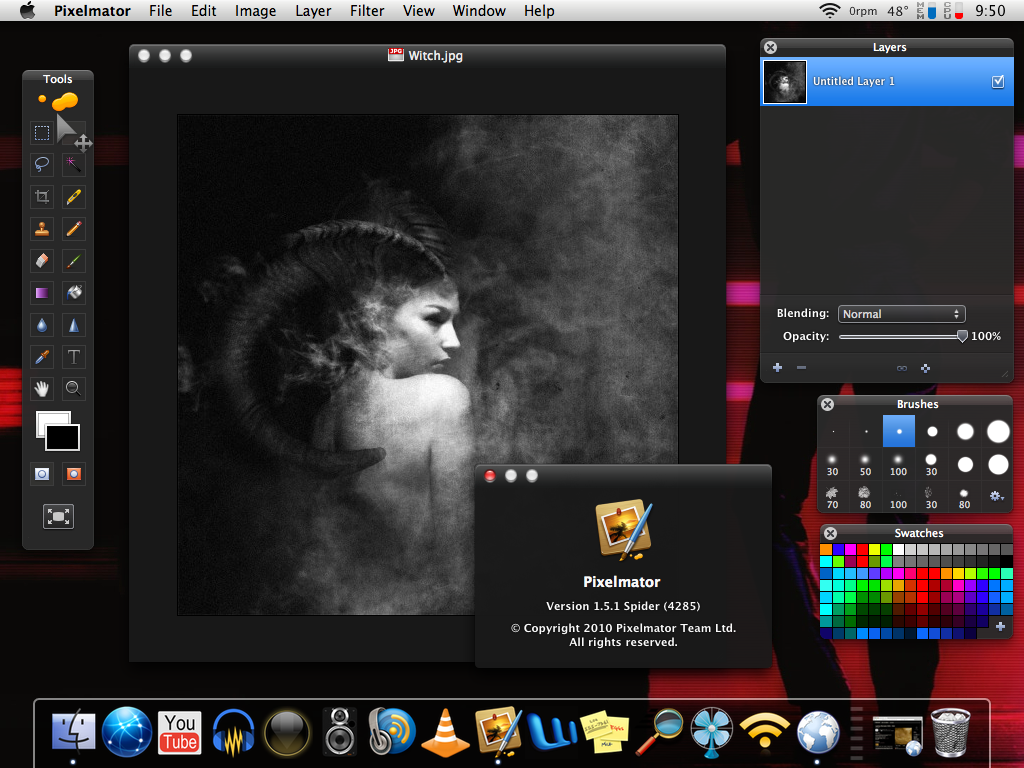Choose the Clone Stamp tool

pos(42,229)
